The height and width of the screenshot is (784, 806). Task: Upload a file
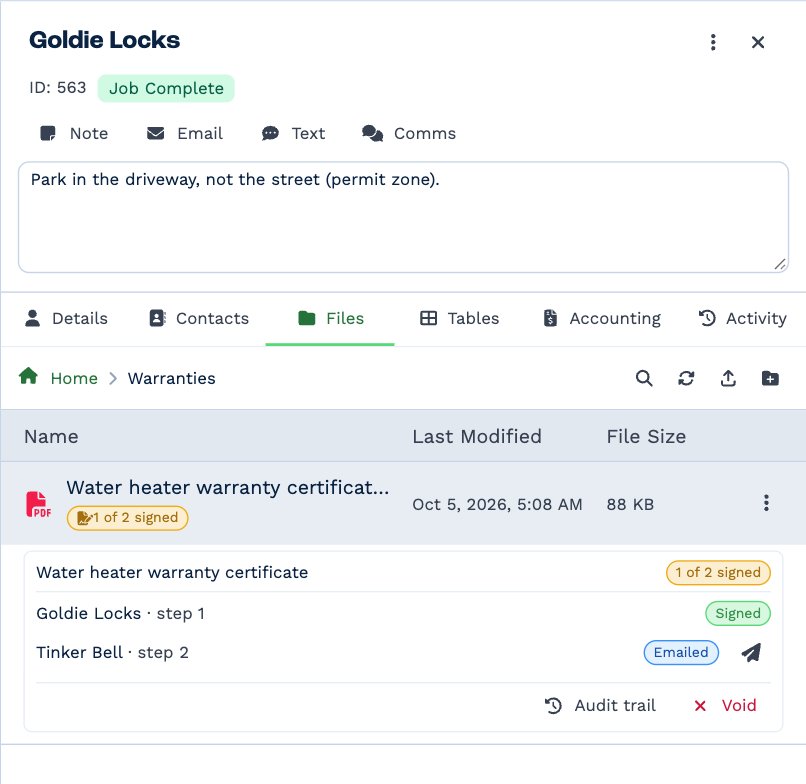[x=728, y=378]
